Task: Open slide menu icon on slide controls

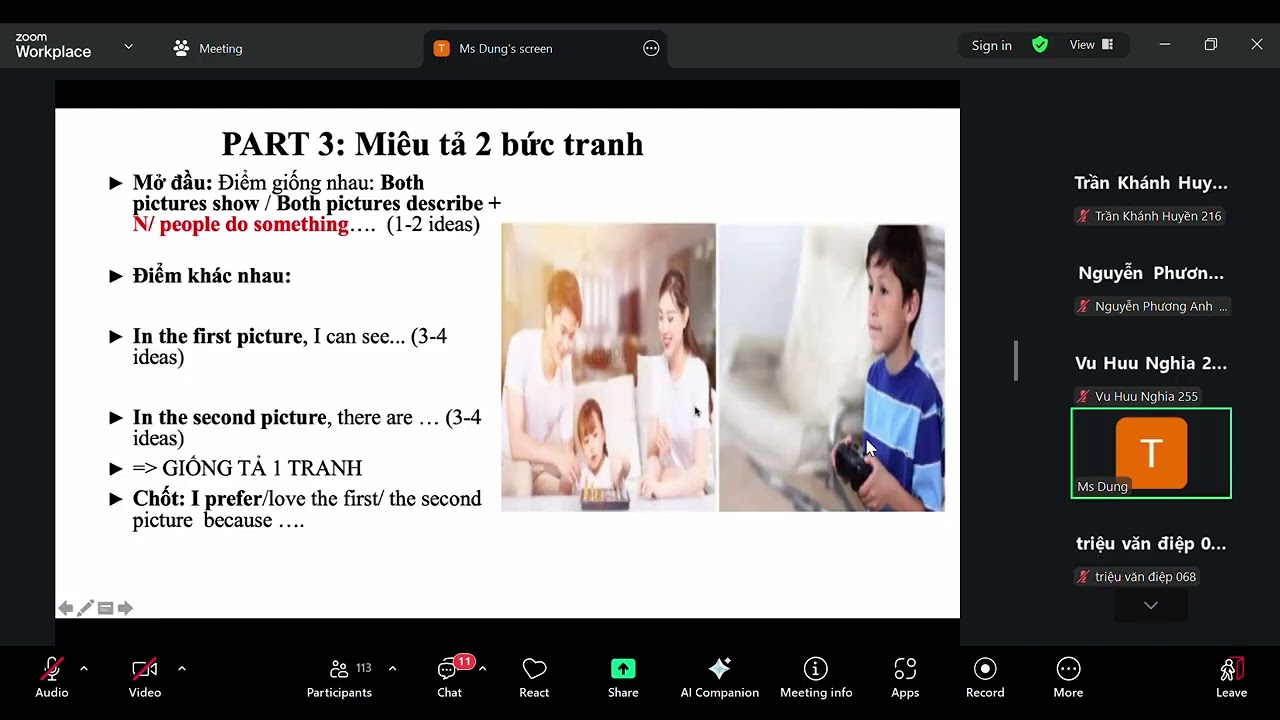Action: (x=105, y=608)
